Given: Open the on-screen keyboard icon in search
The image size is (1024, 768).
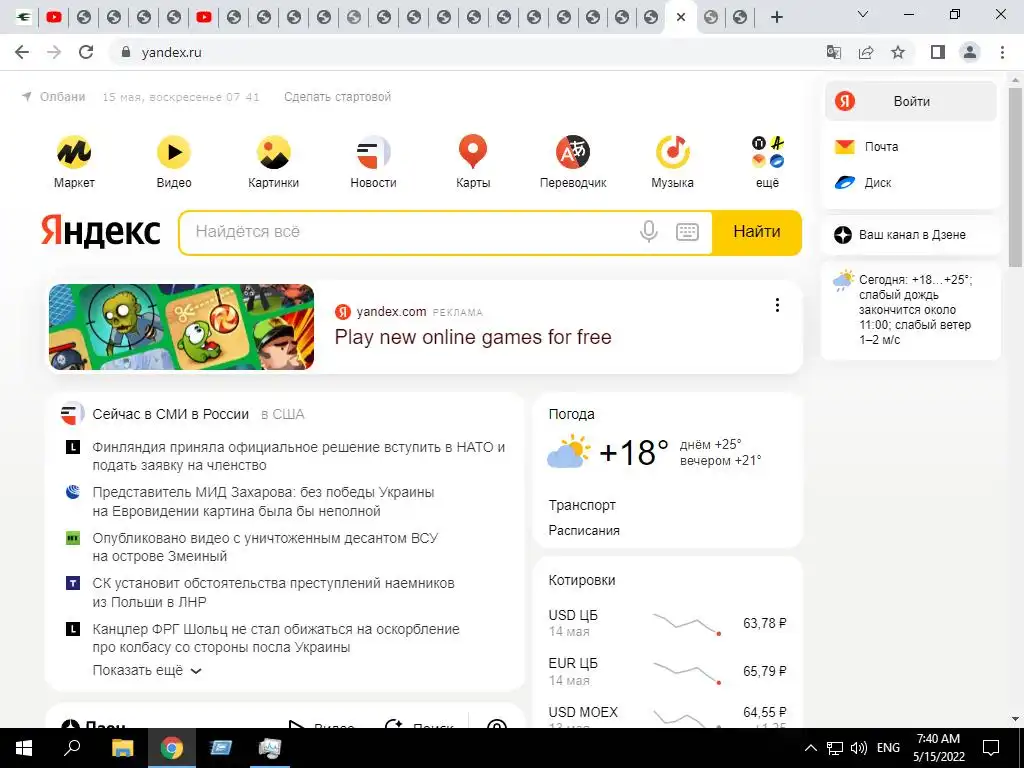Looking at the screenshot, I should (687, 231).
